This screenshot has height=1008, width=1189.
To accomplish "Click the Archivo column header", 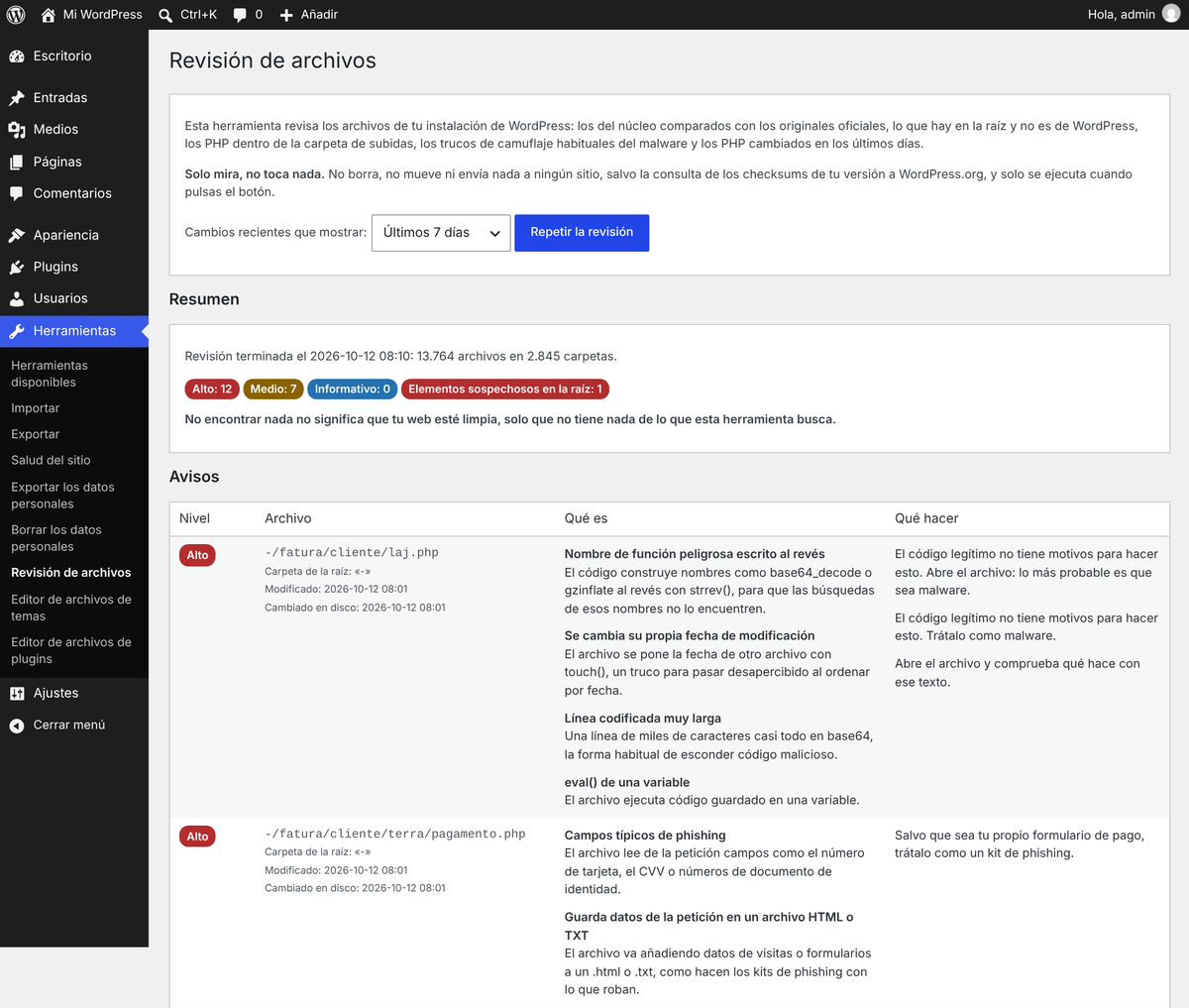I will (x=288, y=518).
